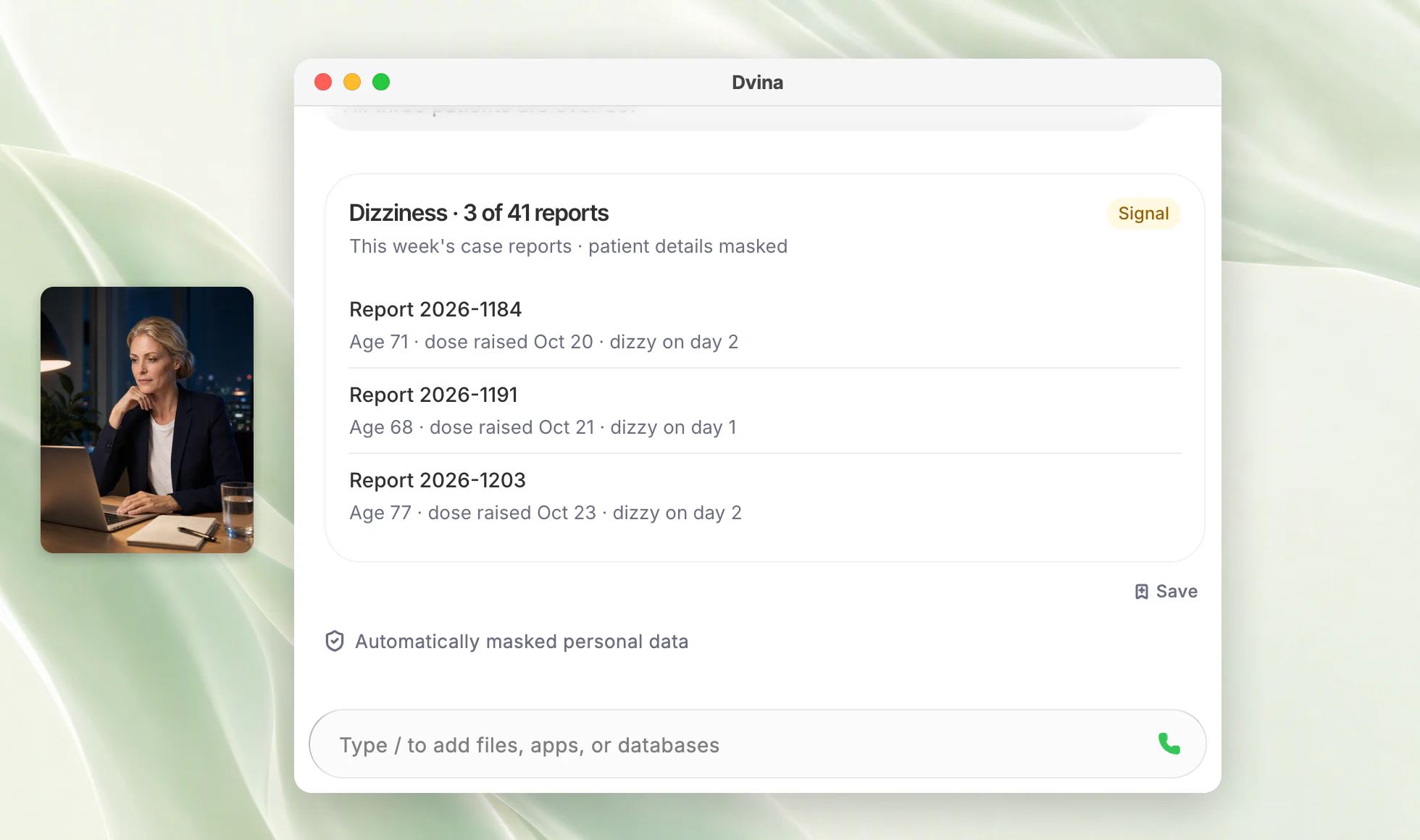Click the Dvina window title
The width and height of the screenshot is (1420, 840).
pyautogui.click(x=757, y=83)
